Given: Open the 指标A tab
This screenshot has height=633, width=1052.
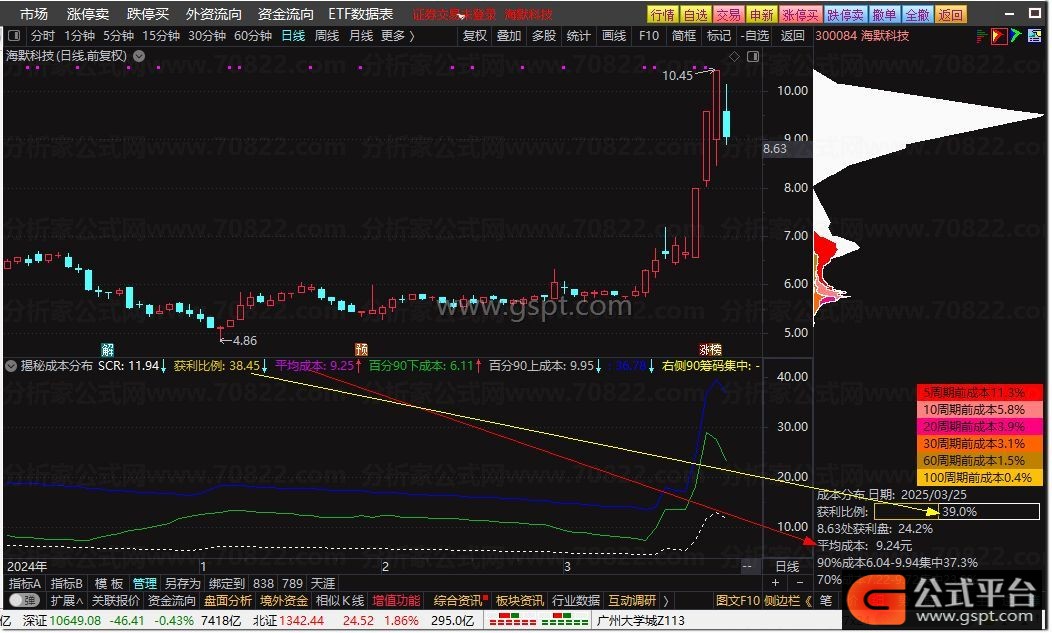Looking at the screenshot, I should (25, 583).
